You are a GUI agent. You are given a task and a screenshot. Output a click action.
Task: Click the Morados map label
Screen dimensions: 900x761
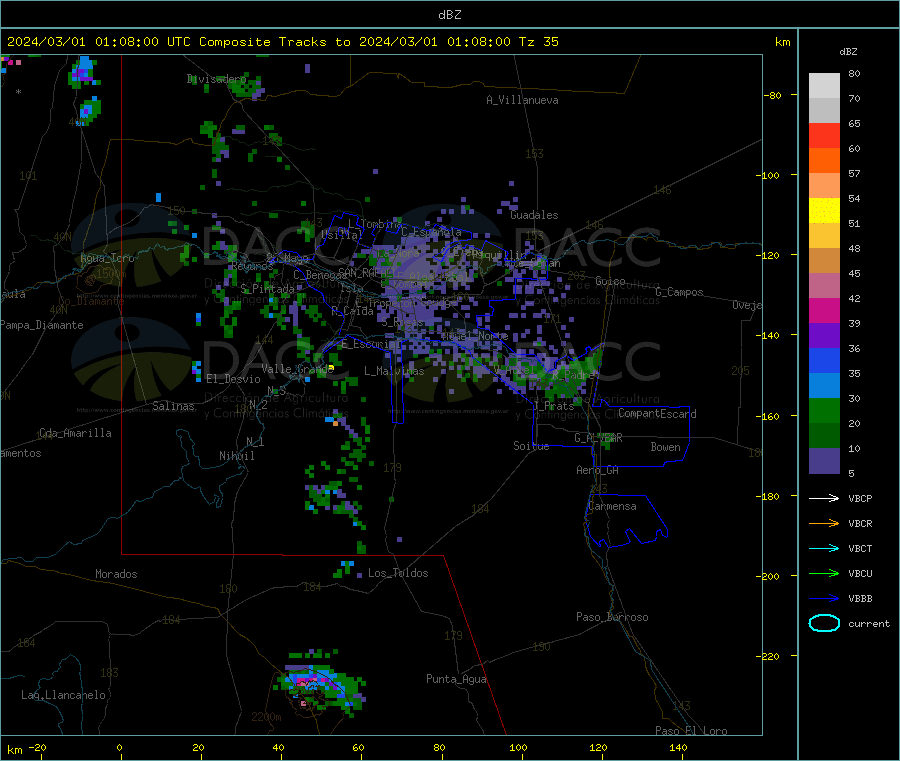116,574
